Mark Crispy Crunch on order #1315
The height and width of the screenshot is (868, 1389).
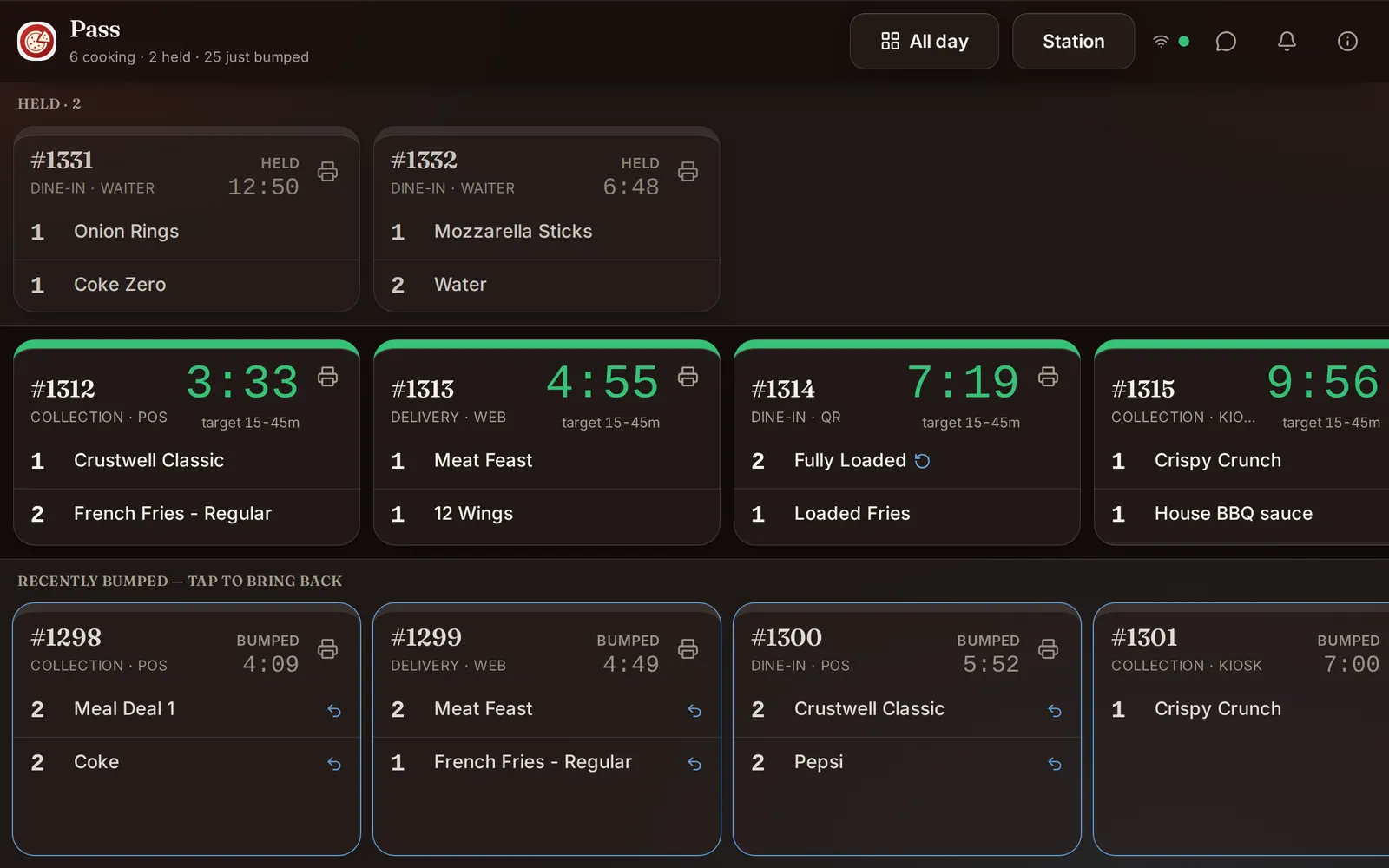pos(1242,461)
